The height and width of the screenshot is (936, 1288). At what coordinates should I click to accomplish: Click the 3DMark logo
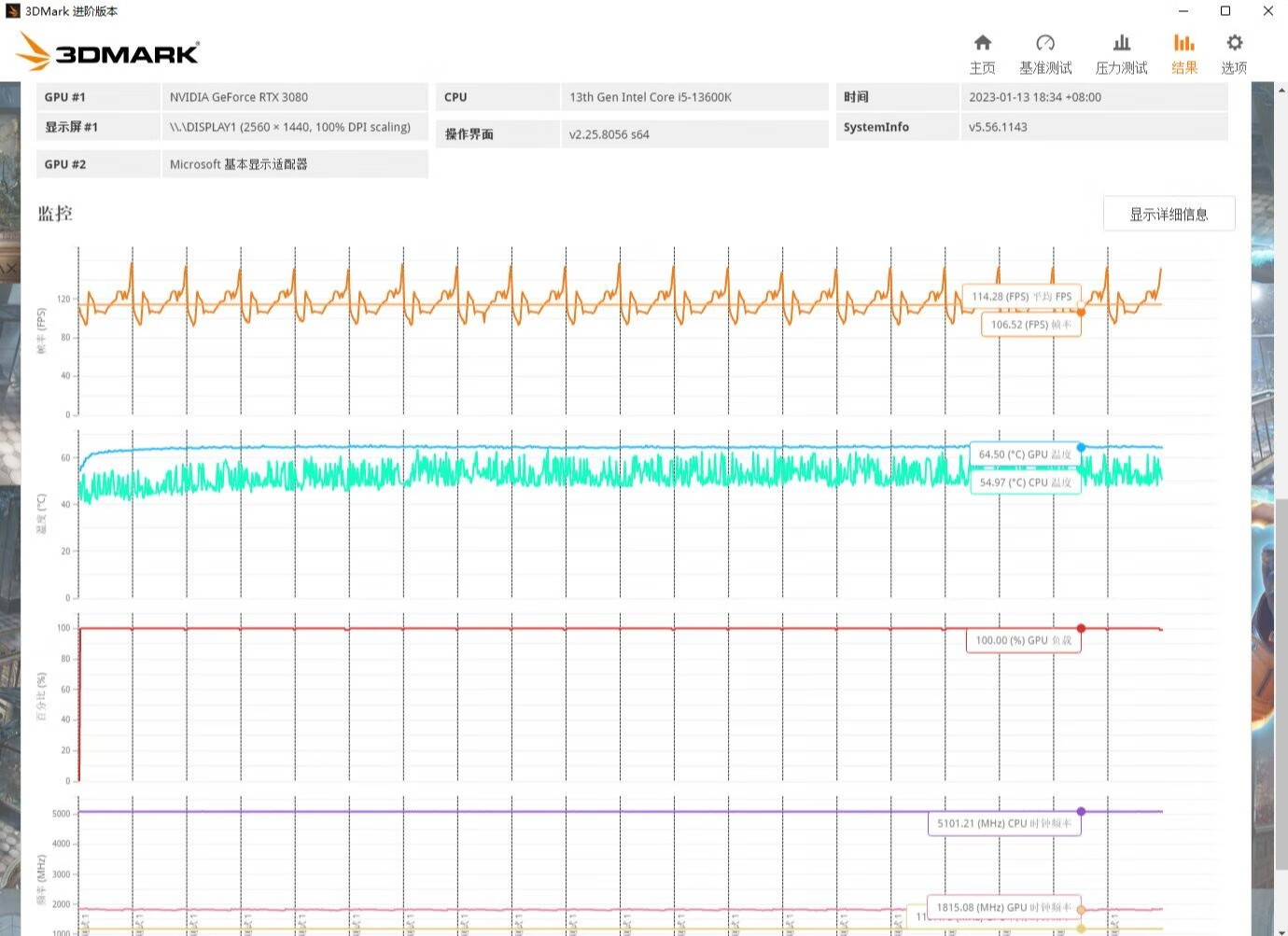pos(108,52)
